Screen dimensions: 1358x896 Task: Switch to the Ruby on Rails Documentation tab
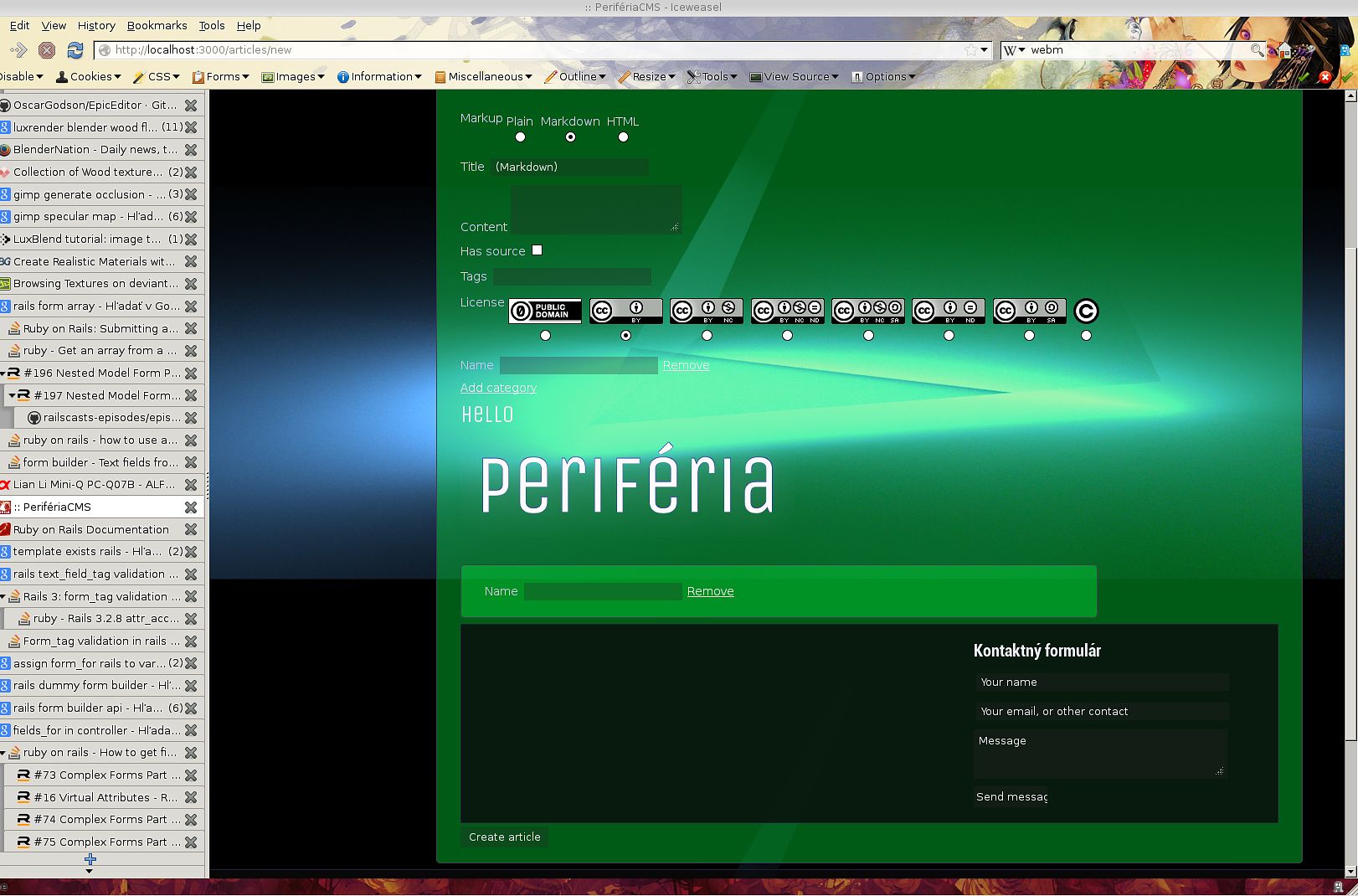tap(91, 530)
